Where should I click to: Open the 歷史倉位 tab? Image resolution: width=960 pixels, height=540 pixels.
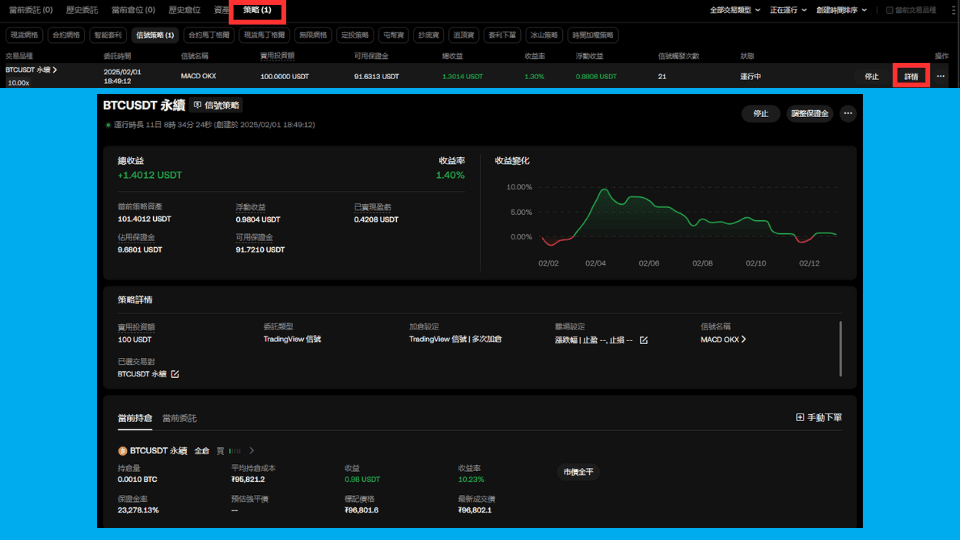click(x=184, y=10)
